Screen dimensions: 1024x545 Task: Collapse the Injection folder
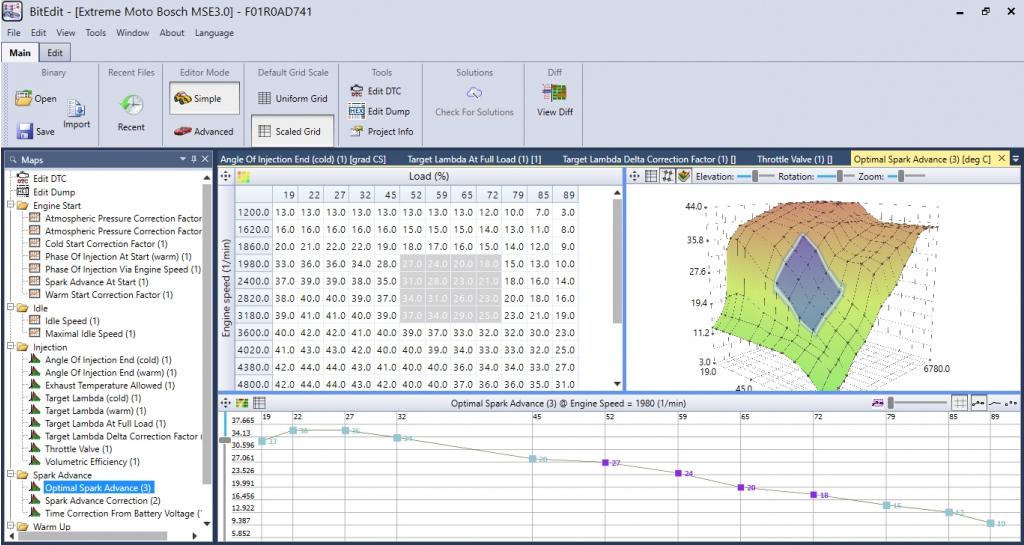point(10,347)
